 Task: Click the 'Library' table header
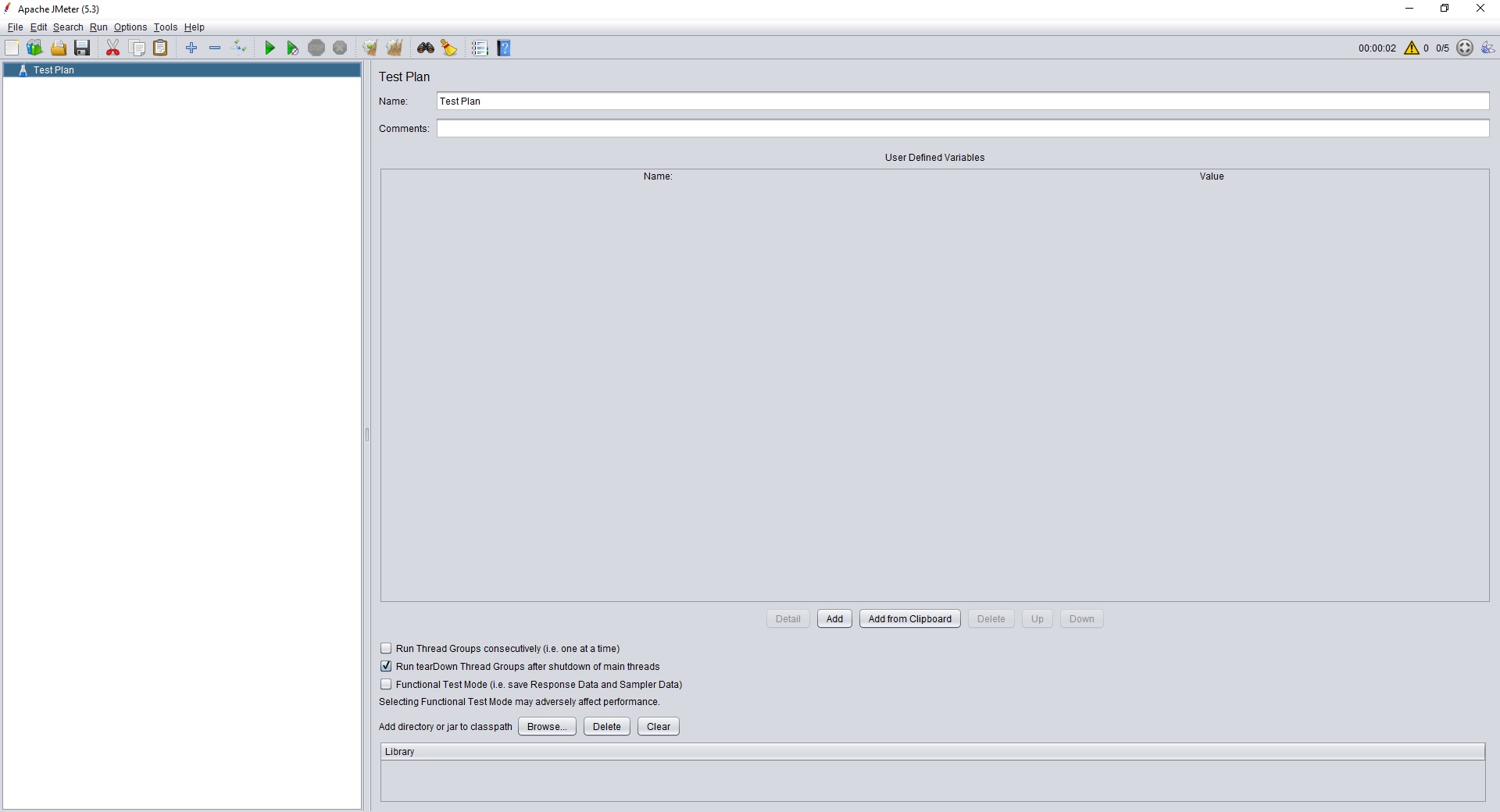[x=933, y=751]
